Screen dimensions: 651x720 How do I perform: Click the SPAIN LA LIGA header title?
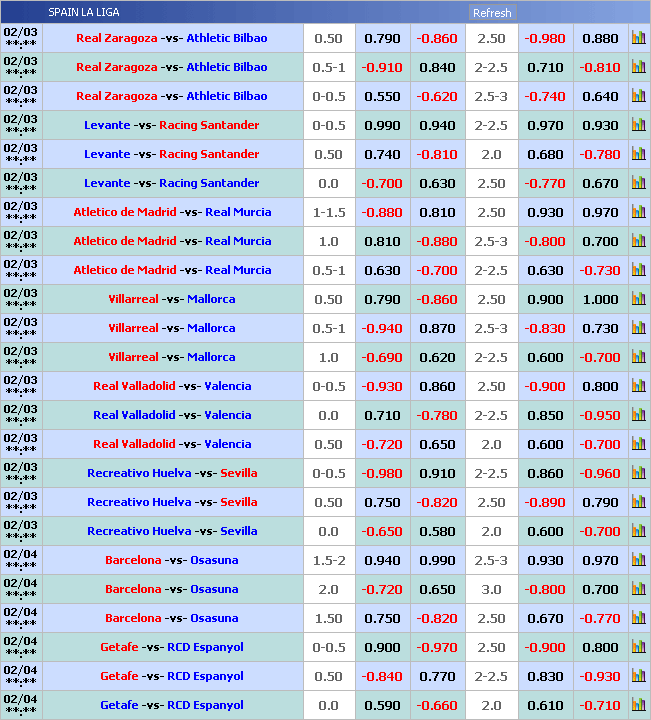[x=84, y=12]
